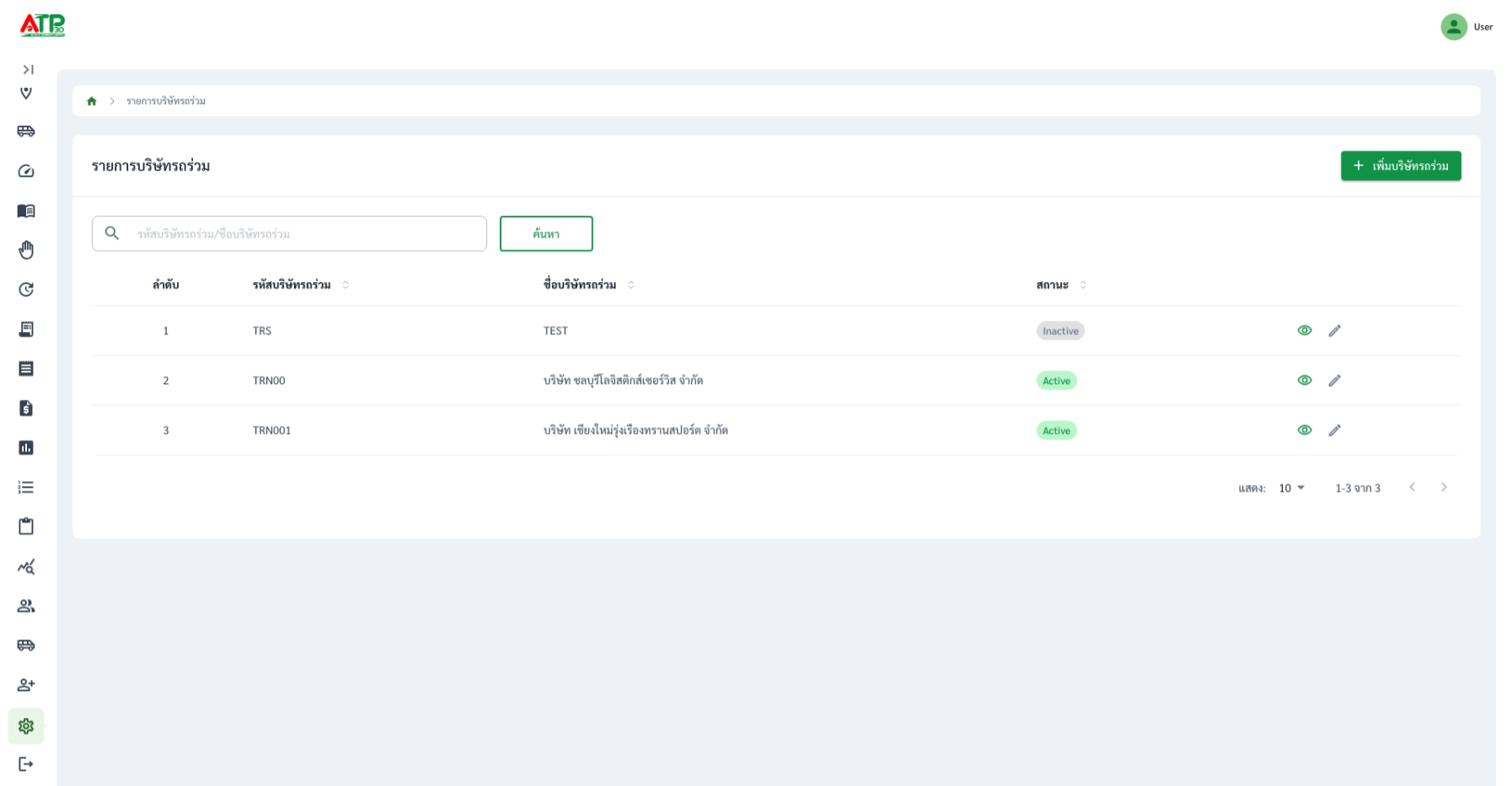1512x786 pixels.
Task: Open the settings gear menu item
Action: coord(26,726)
